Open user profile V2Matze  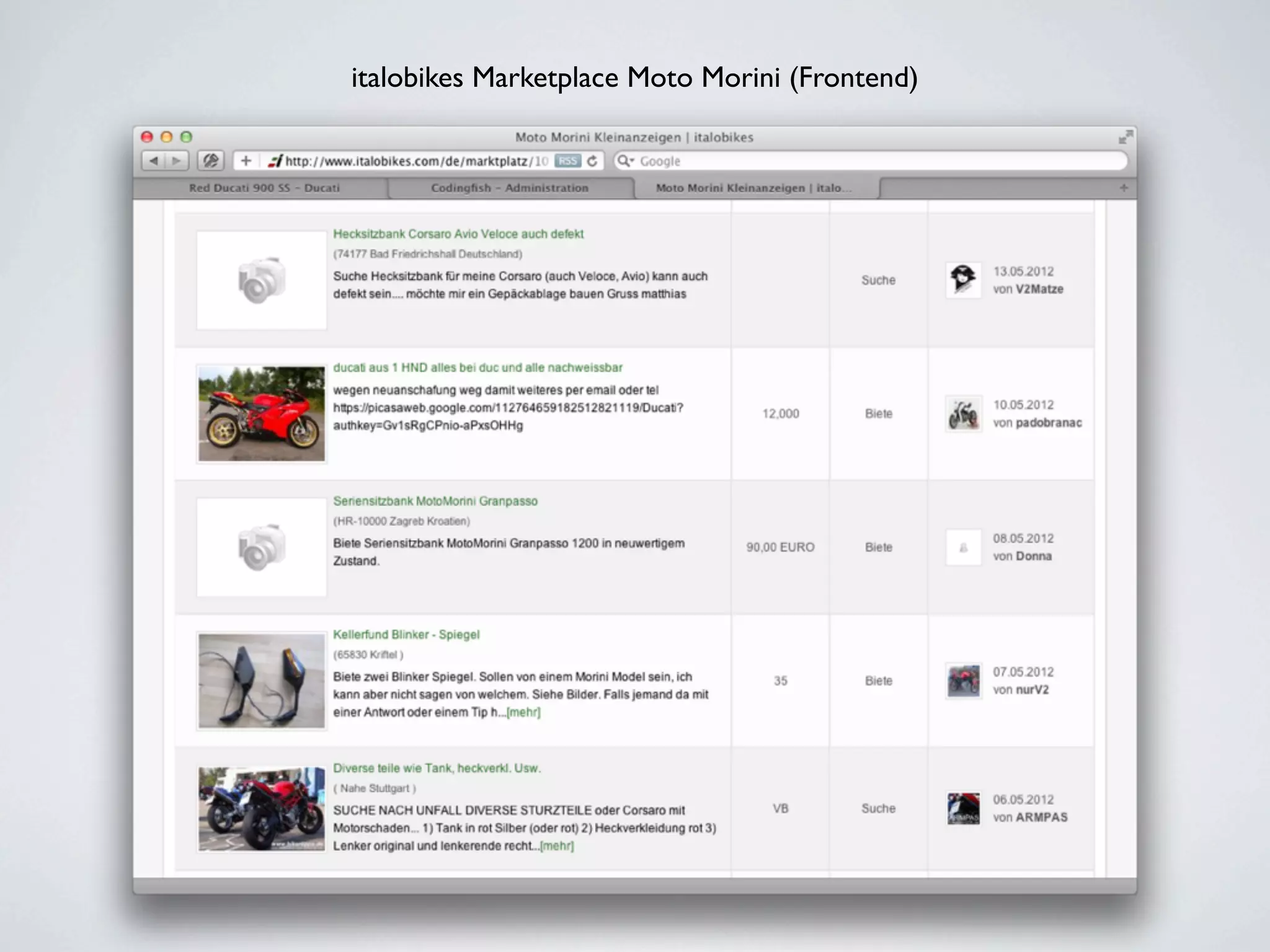(x=1039, y=289)
